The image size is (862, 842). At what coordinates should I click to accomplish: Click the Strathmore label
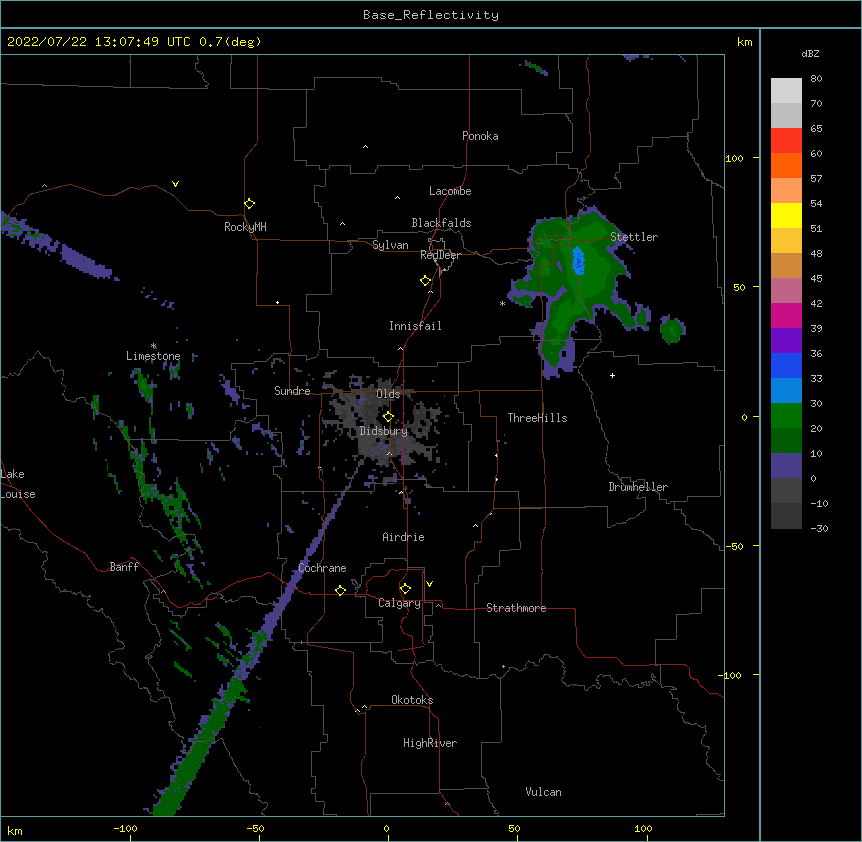tap(516, 608)
